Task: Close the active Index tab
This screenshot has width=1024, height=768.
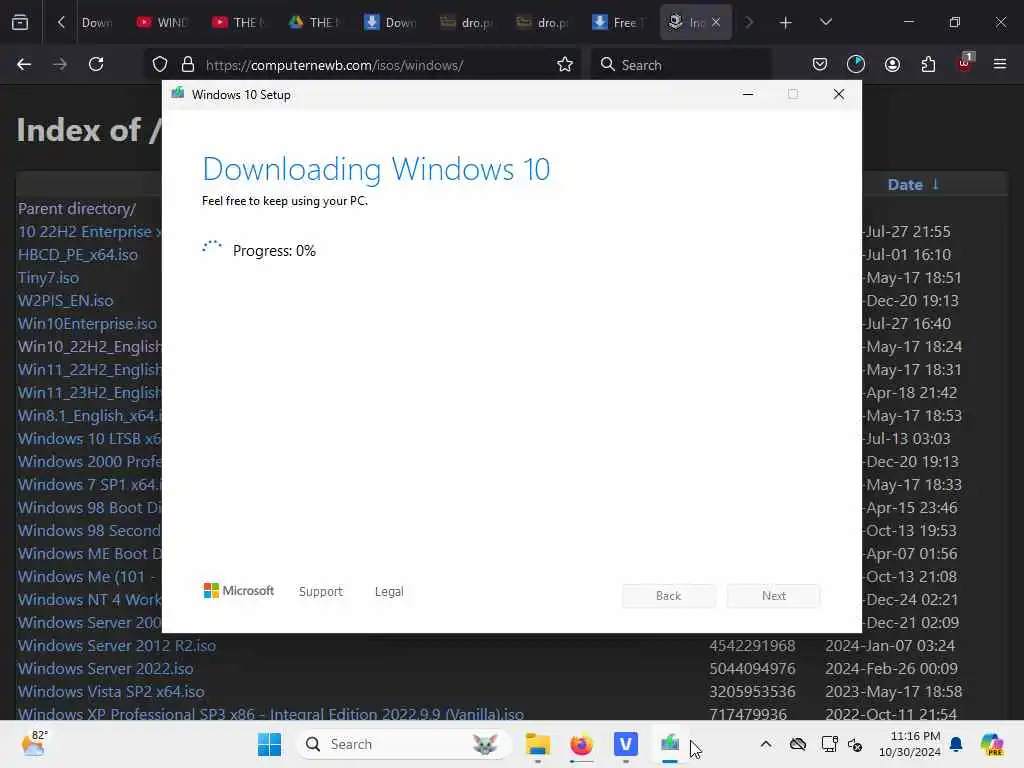Action: click(716, 22)
